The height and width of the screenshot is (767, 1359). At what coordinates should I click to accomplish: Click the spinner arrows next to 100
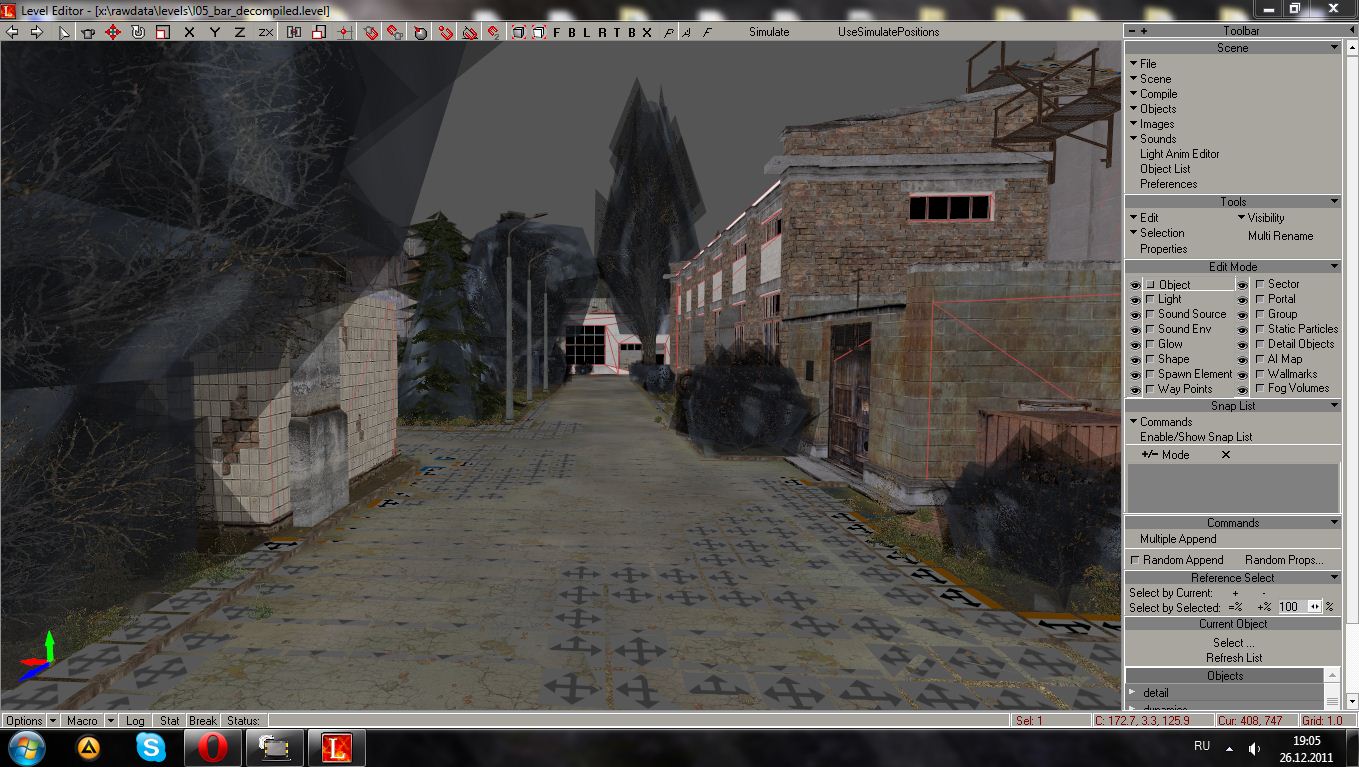pos(1314,607)
